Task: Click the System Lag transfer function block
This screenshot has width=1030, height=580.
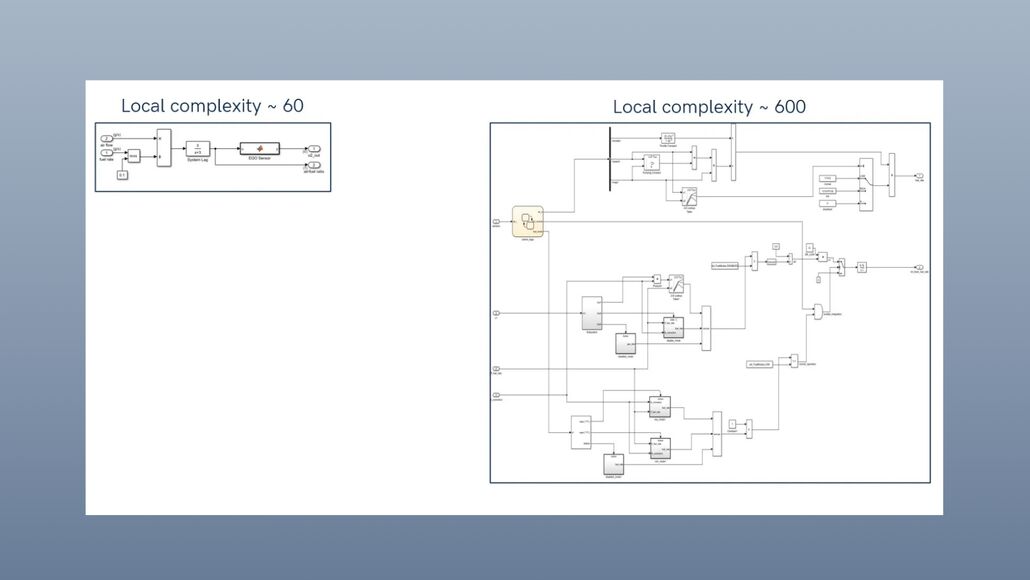Action: (x=198, y=149)
